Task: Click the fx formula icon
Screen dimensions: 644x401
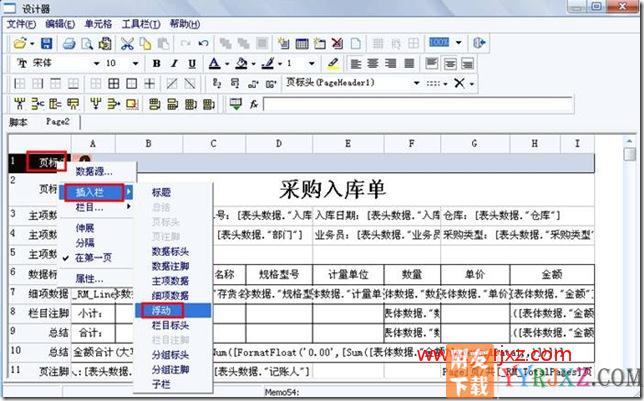Action: click(x=254, y=104)
